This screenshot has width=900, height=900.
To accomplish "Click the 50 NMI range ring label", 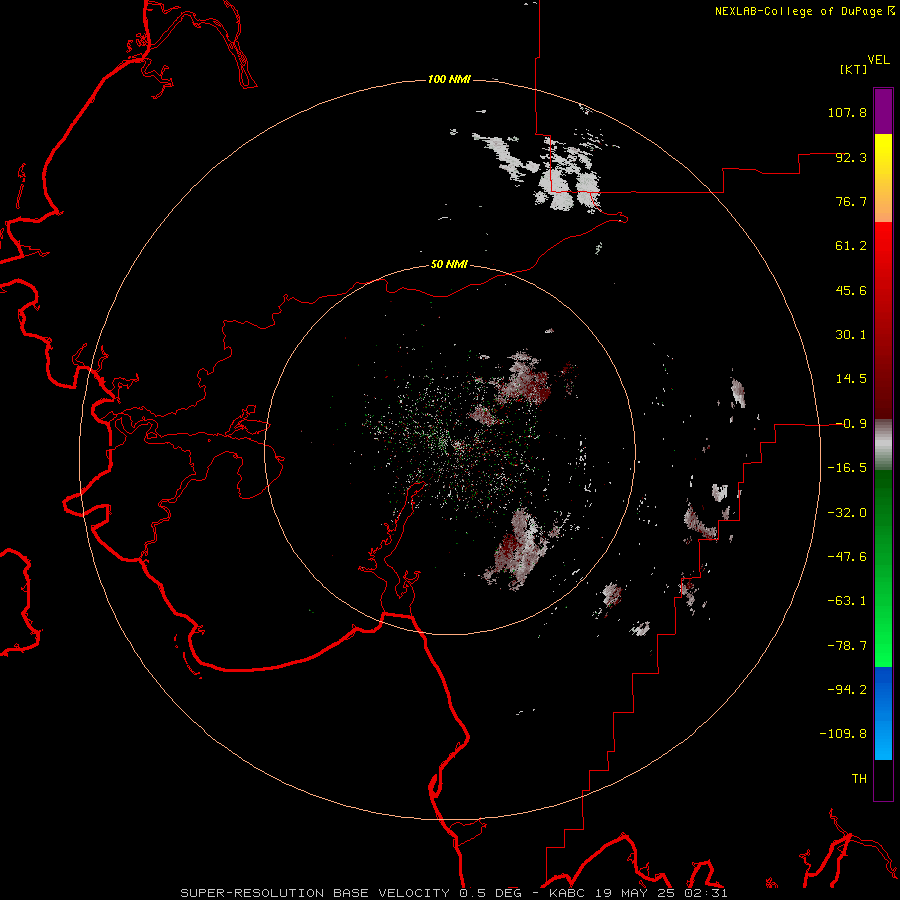I will click(x=449, y=264).
